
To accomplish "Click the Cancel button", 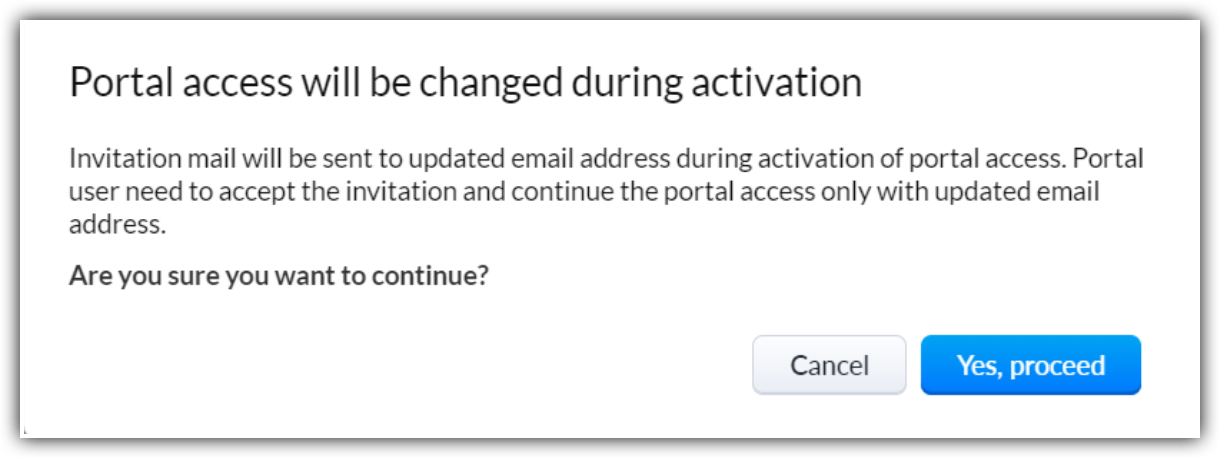I will 829,365.
